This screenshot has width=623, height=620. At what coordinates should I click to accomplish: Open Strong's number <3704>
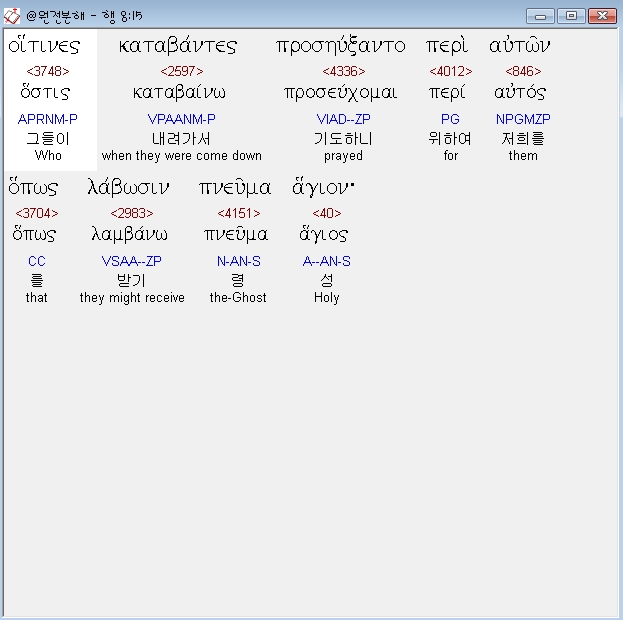tap(37, 213)
